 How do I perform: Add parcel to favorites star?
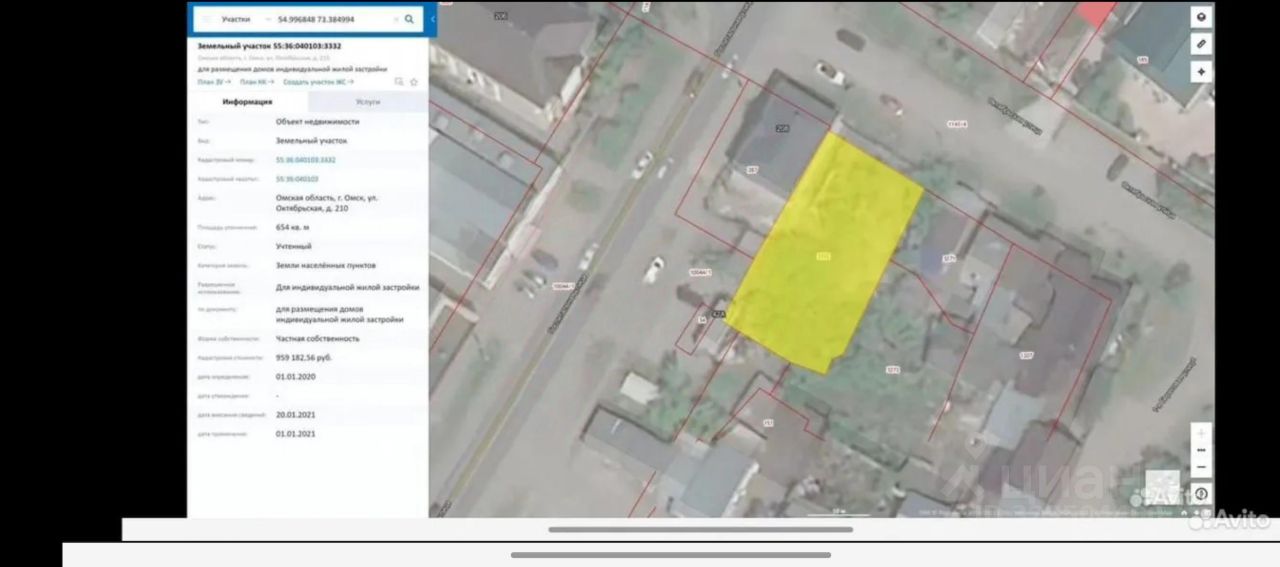[x=414, y=81]
